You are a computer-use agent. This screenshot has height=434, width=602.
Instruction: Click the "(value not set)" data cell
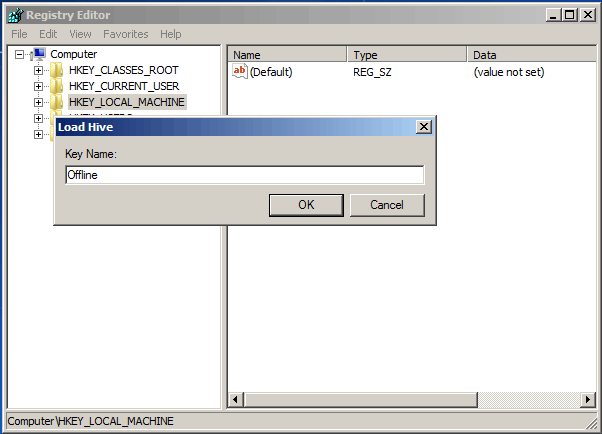[x=509, y=72]
